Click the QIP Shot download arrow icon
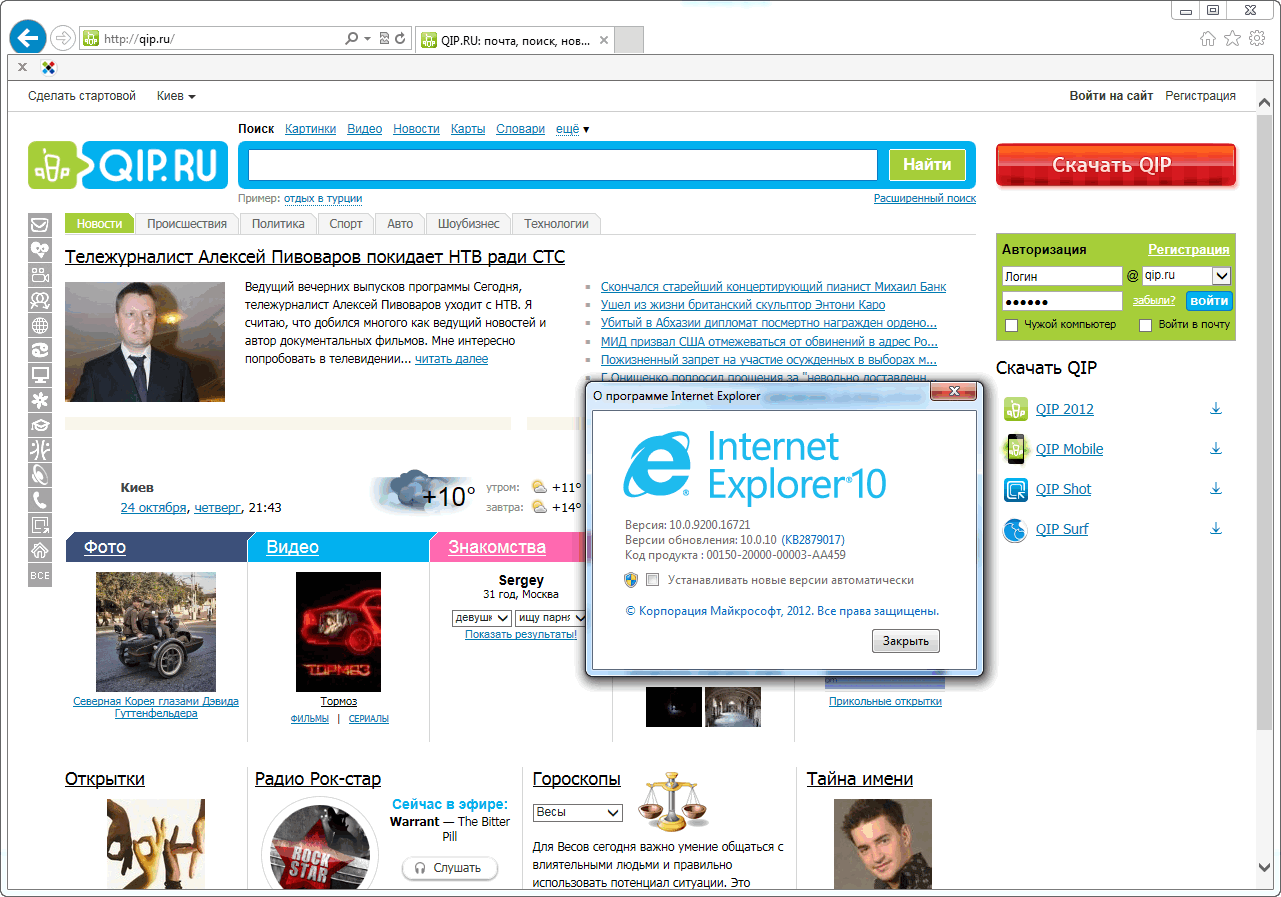The width and height of the screenshot is (1281, 897). coord(1216,488)
